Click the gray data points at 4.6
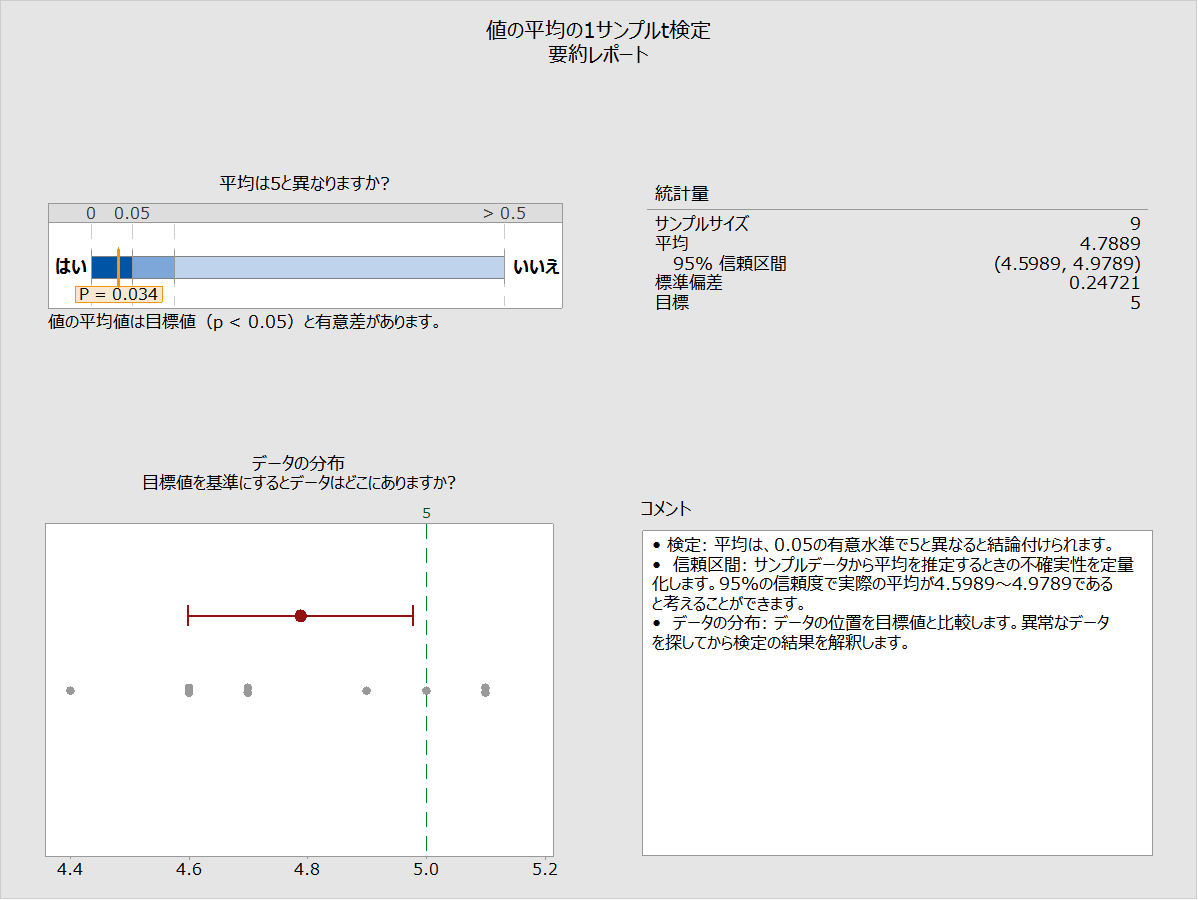This screenshot has width=1198, height=900. pyautogui.click(x=189, y=691)
